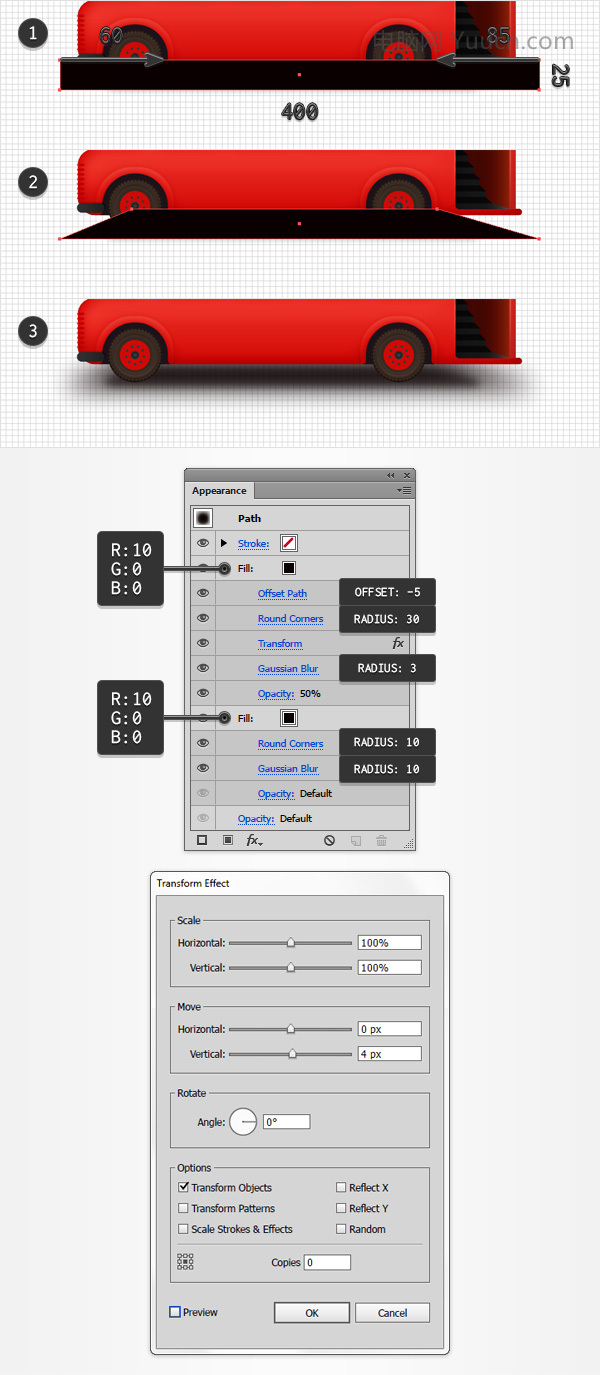Open the Add New Effect fx menu
This screenshot has height=1375, width=600.
point(254,841)
